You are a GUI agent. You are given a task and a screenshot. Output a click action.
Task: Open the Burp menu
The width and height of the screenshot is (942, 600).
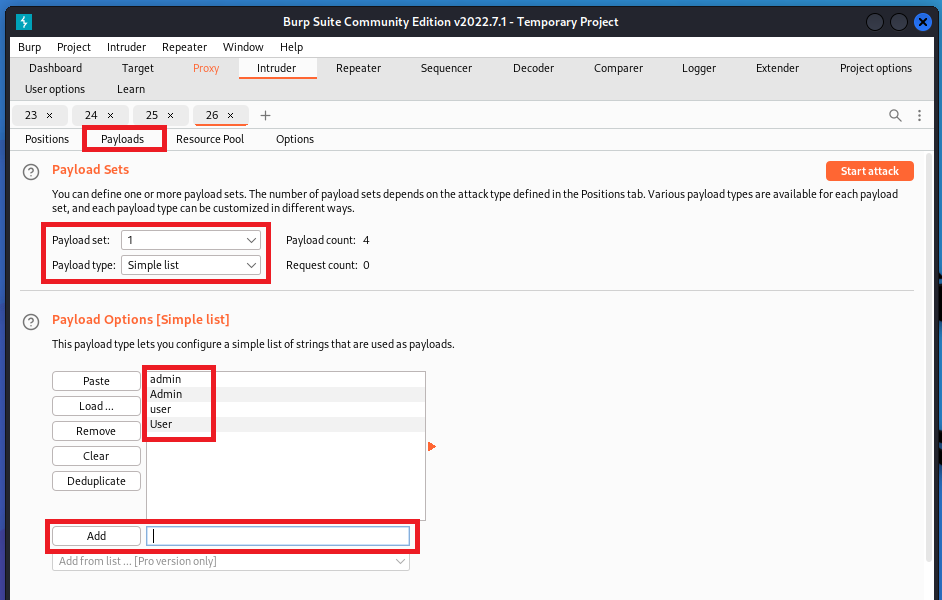pos(29,47)
